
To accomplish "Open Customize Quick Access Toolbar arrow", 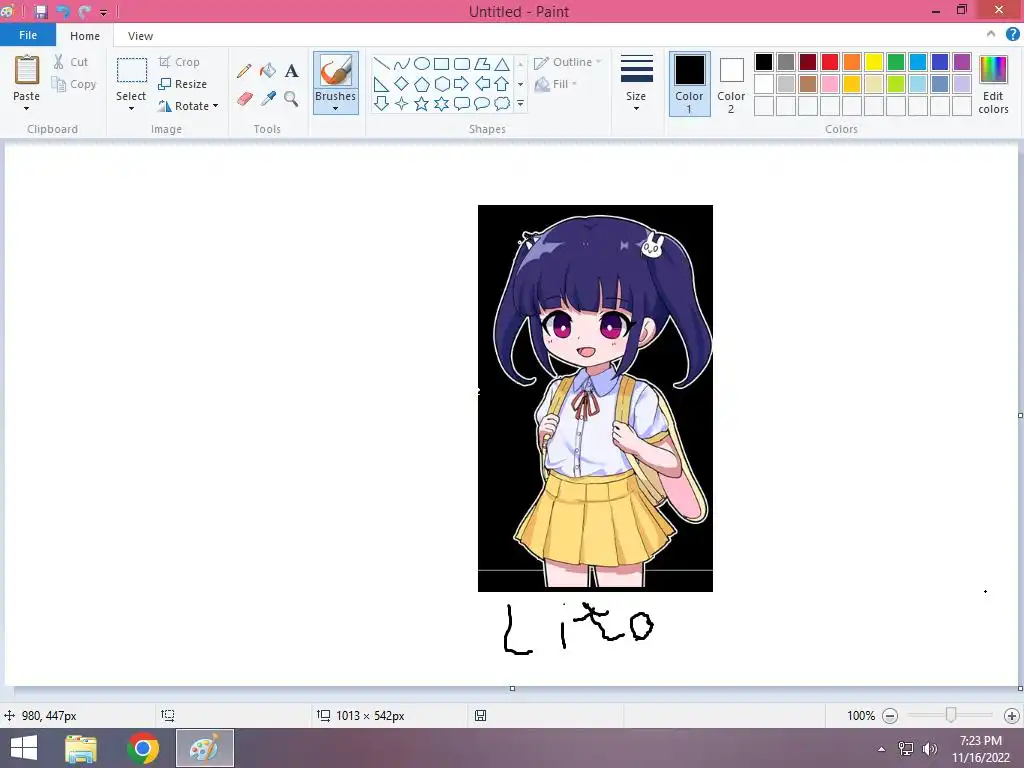I will tap(103, 12).
